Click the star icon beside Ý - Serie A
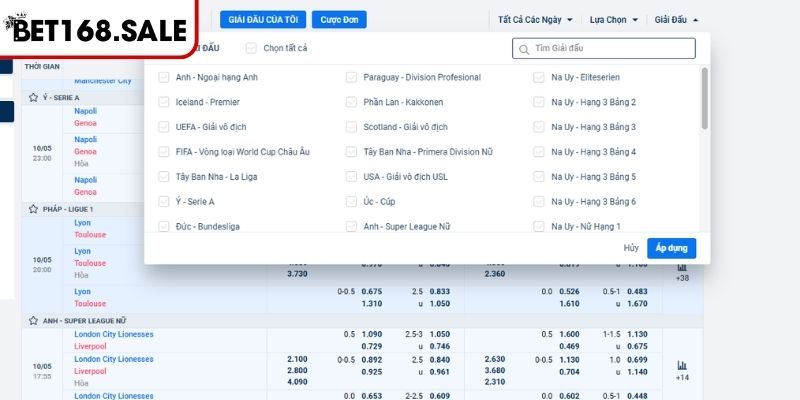The image size is (800, 400). (x=33, y=98)
